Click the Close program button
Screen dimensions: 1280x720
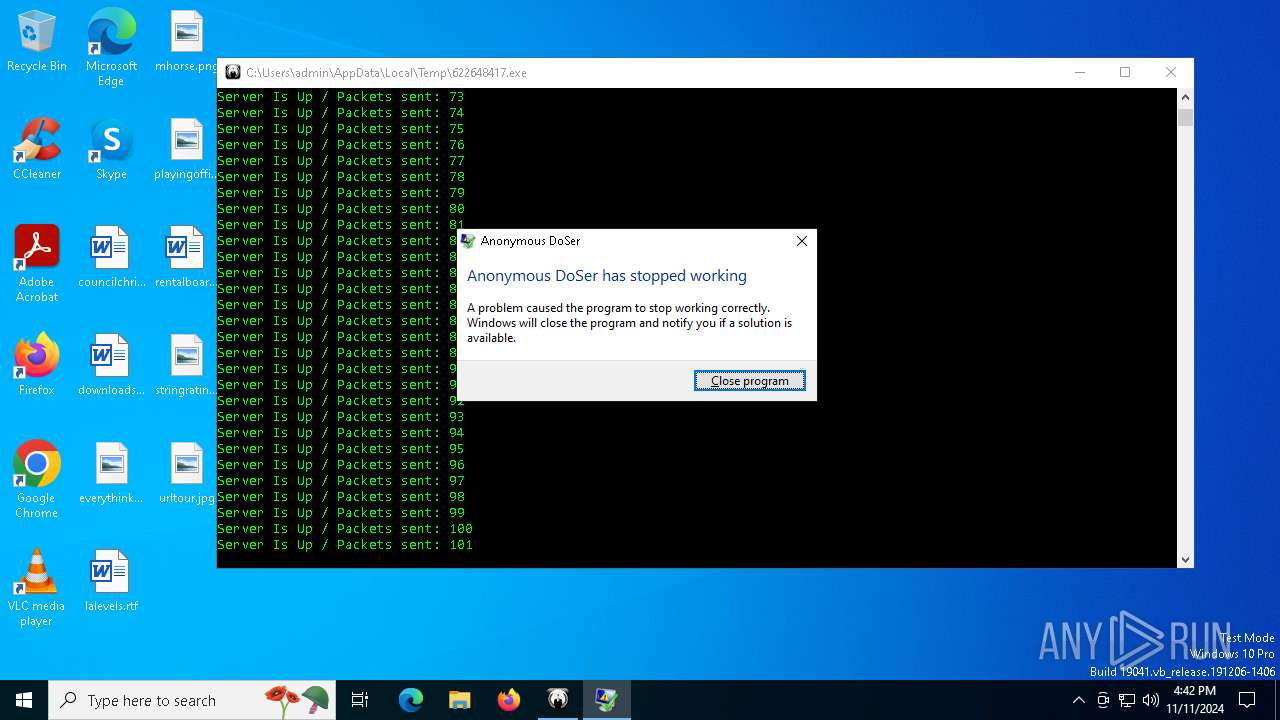point(750,381)
